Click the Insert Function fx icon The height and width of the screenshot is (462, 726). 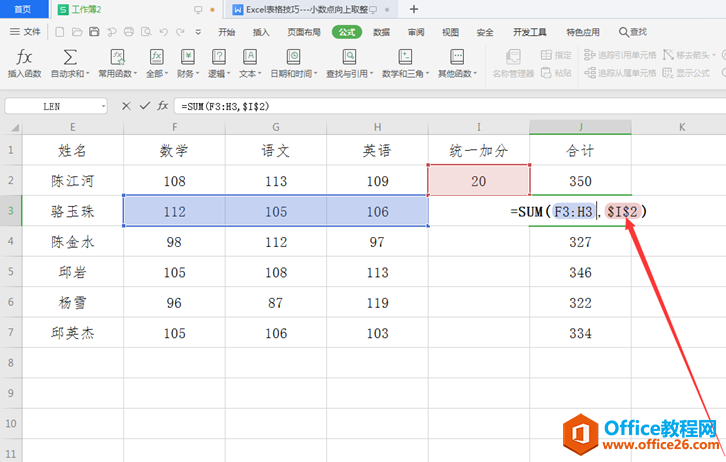tap(24, 57)
